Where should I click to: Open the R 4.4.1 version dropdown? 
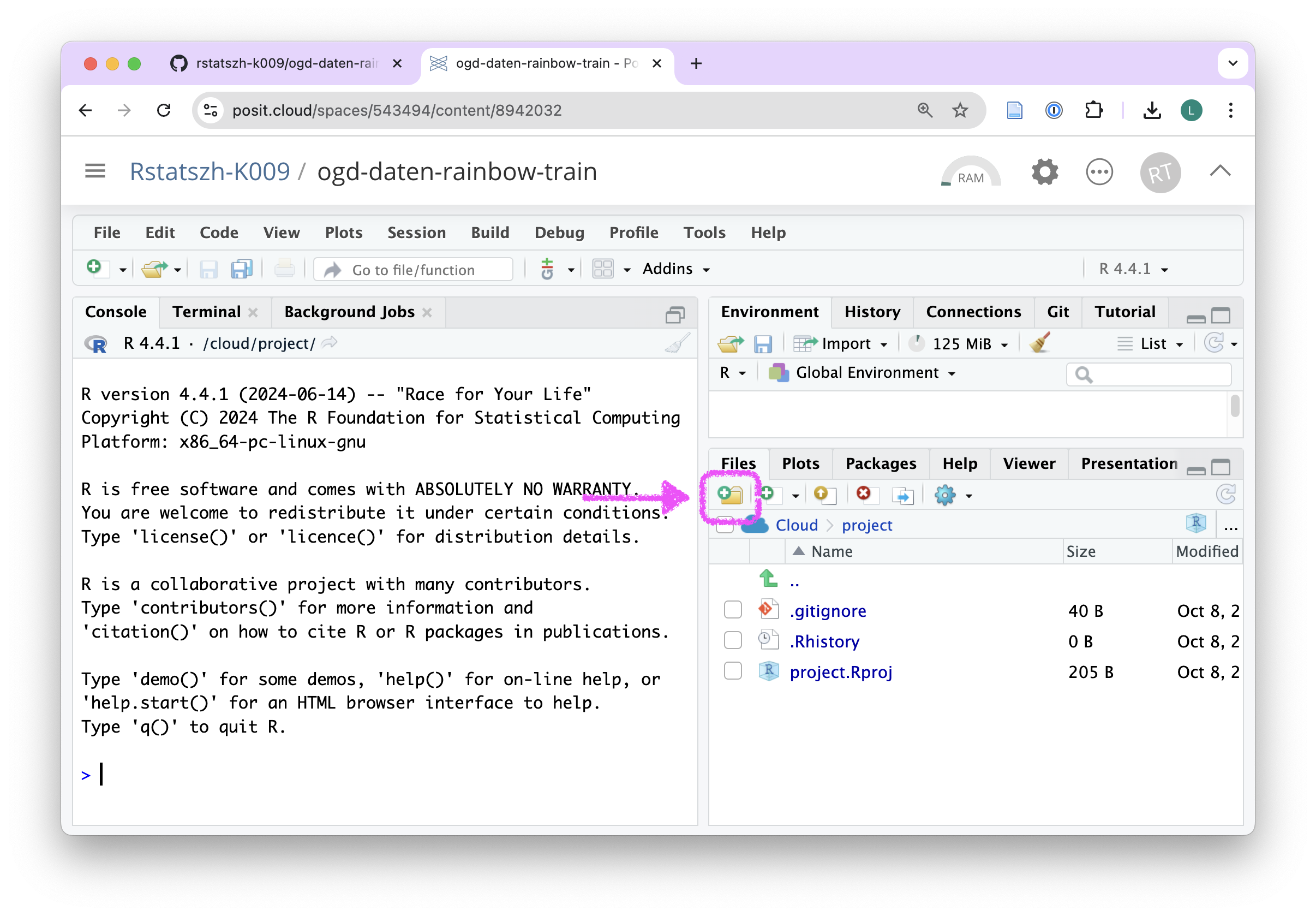click(1133, 269)
